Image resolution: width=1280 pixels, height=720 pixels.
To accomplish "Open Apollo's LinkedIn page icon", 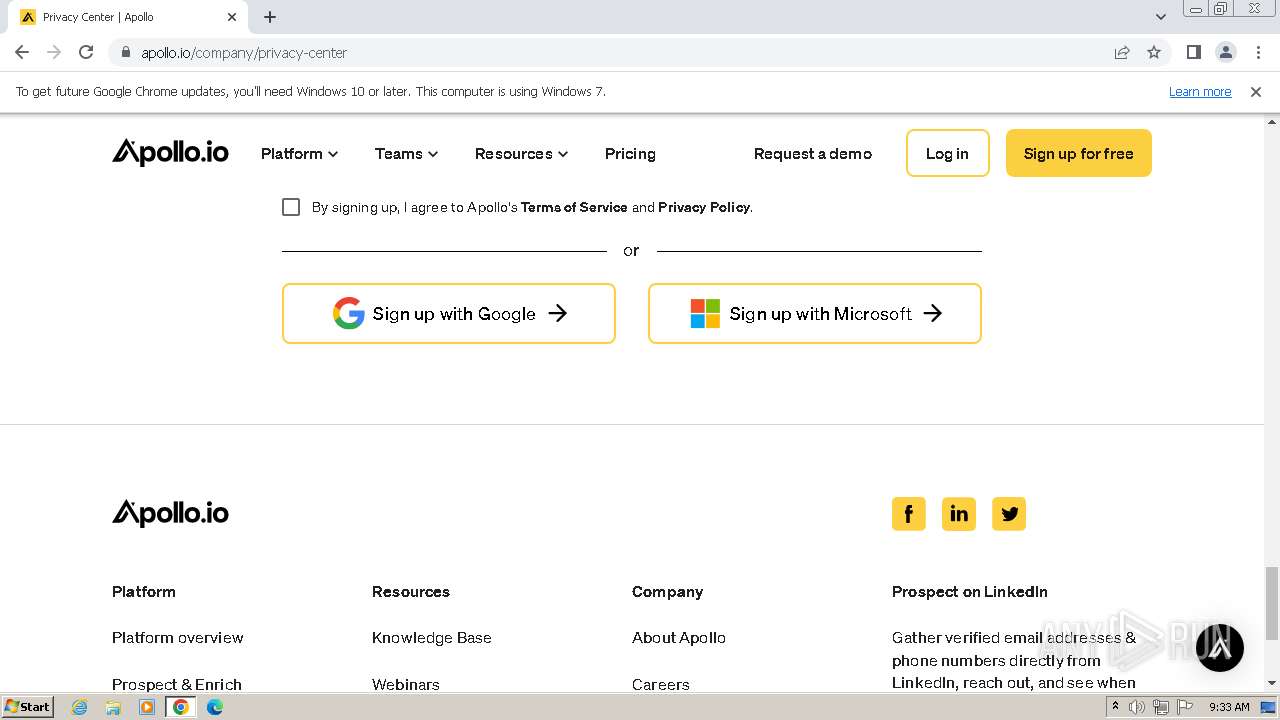I will [958, 514].
